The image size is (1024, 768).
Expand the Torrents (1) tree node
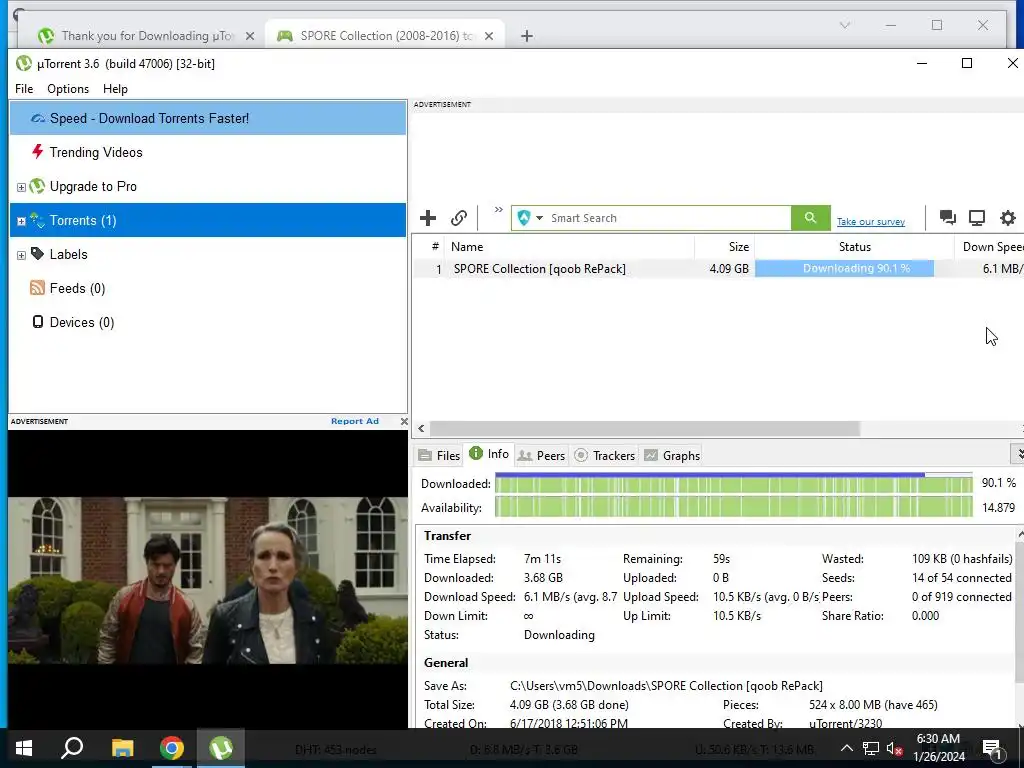(21, 221)
